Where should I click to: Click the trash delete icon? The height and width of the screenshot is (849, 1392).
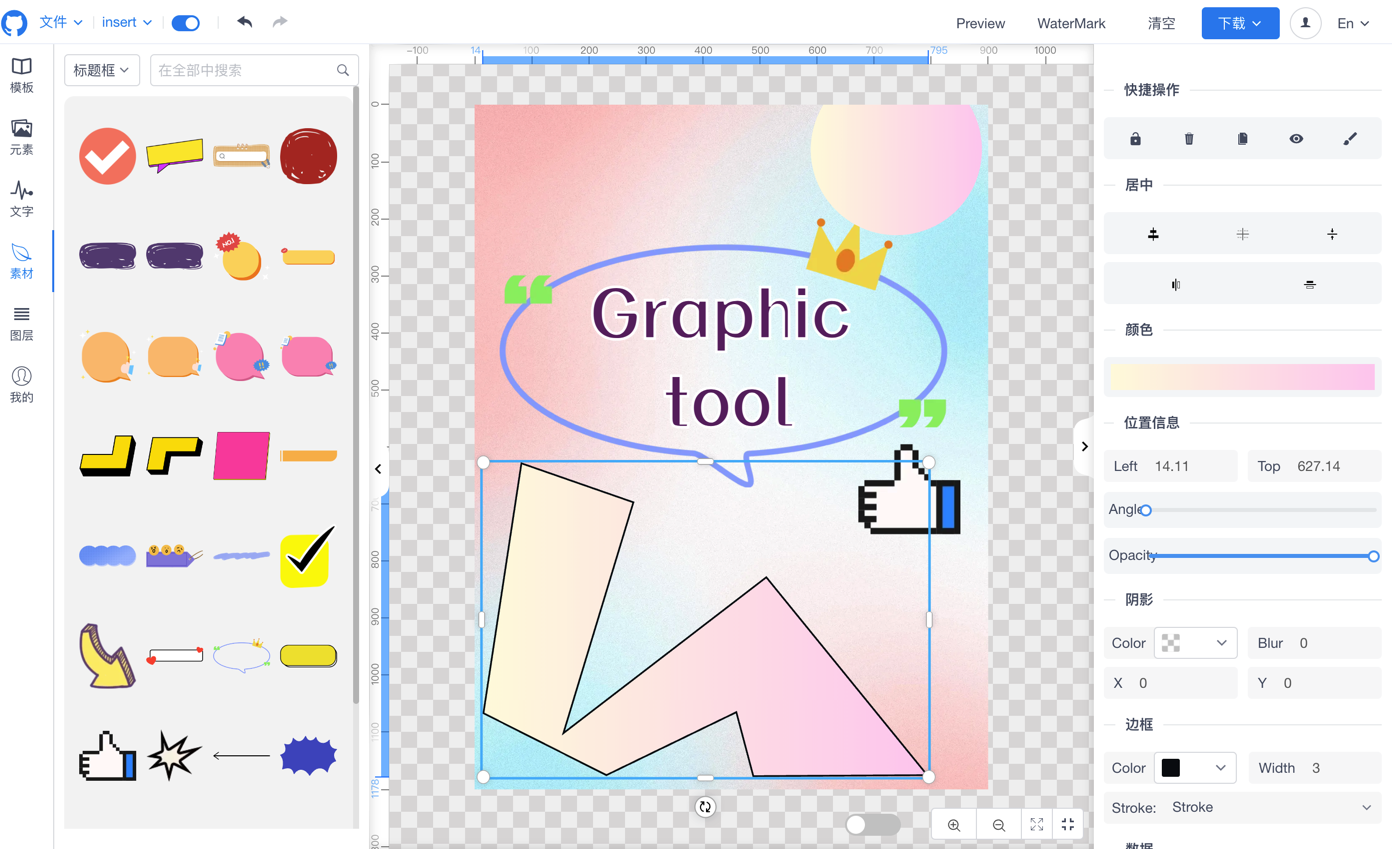1189,139
